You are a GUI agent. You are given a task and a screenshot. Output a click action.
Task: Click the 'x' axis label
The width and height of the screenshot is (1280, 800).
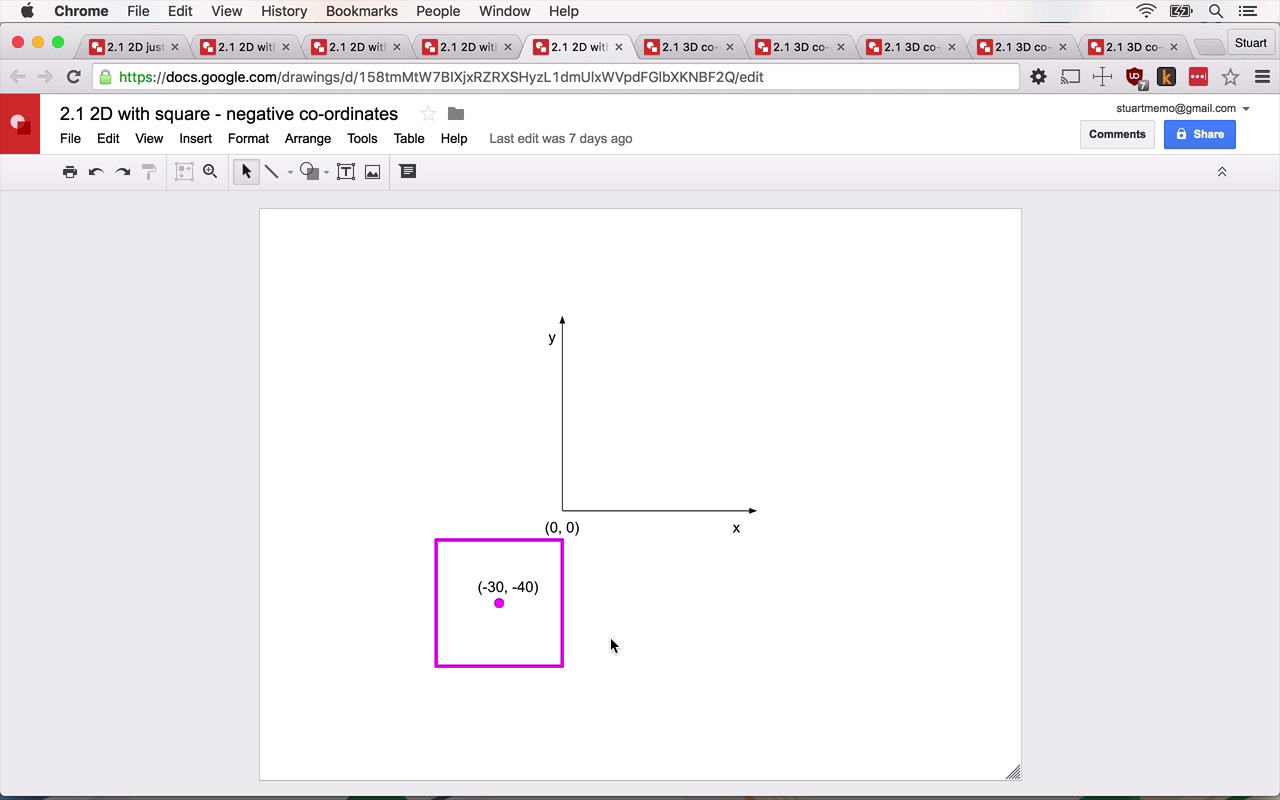[x=736, y=528]
